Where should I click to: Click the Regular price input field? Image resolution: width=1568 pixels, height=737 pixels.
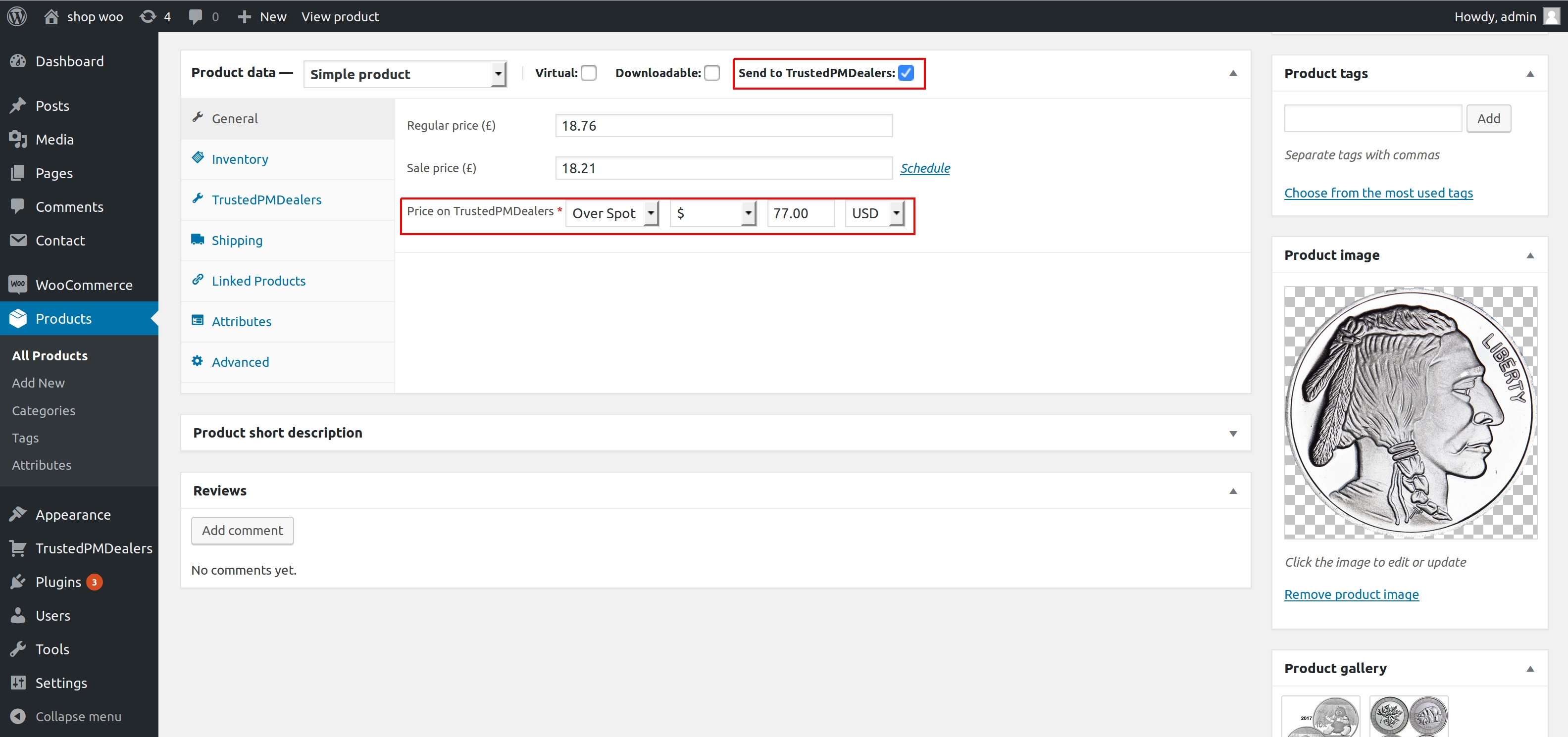(724, 126)
